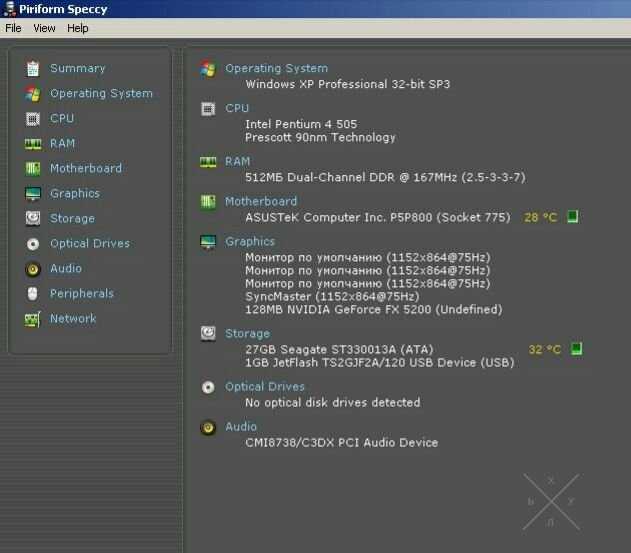Click 'No optical disk drives detected' text
The height and width of the screenshot is (553, 631).
(333, 402)
